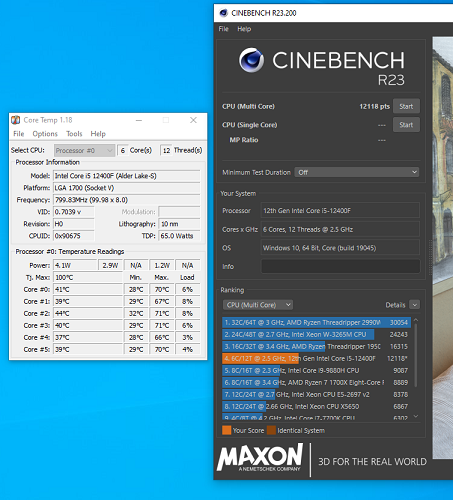The width and height of the screenshot is (453, 500).
Task: Select the highlighted i5-12400F ranking entry
Action: click(x=316, y=358)
